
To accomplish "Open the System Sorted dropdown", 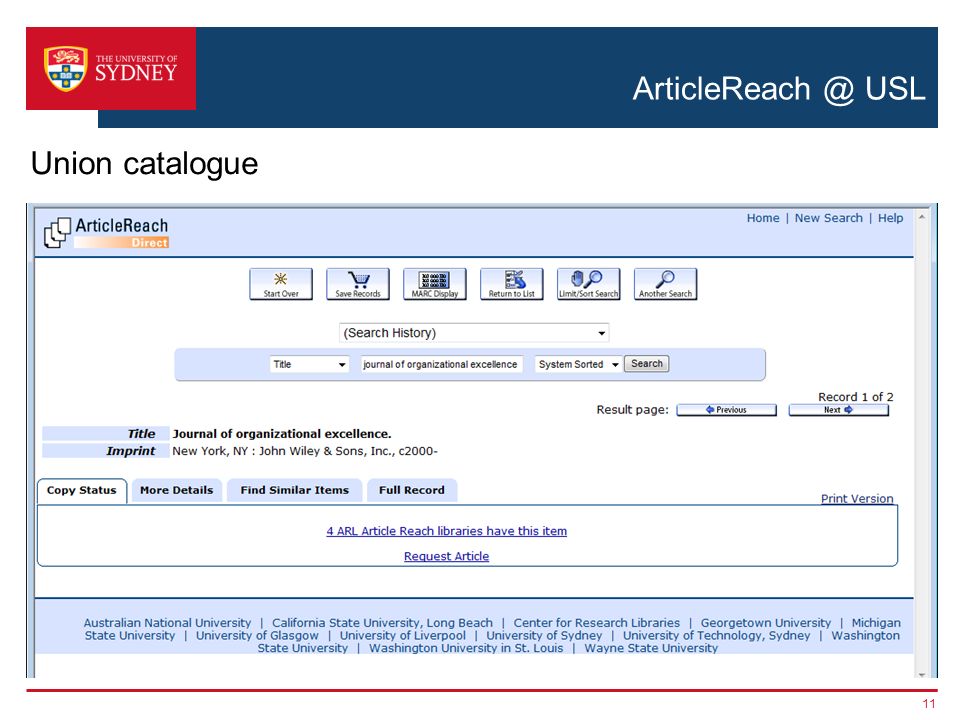I will click(578, 364).
